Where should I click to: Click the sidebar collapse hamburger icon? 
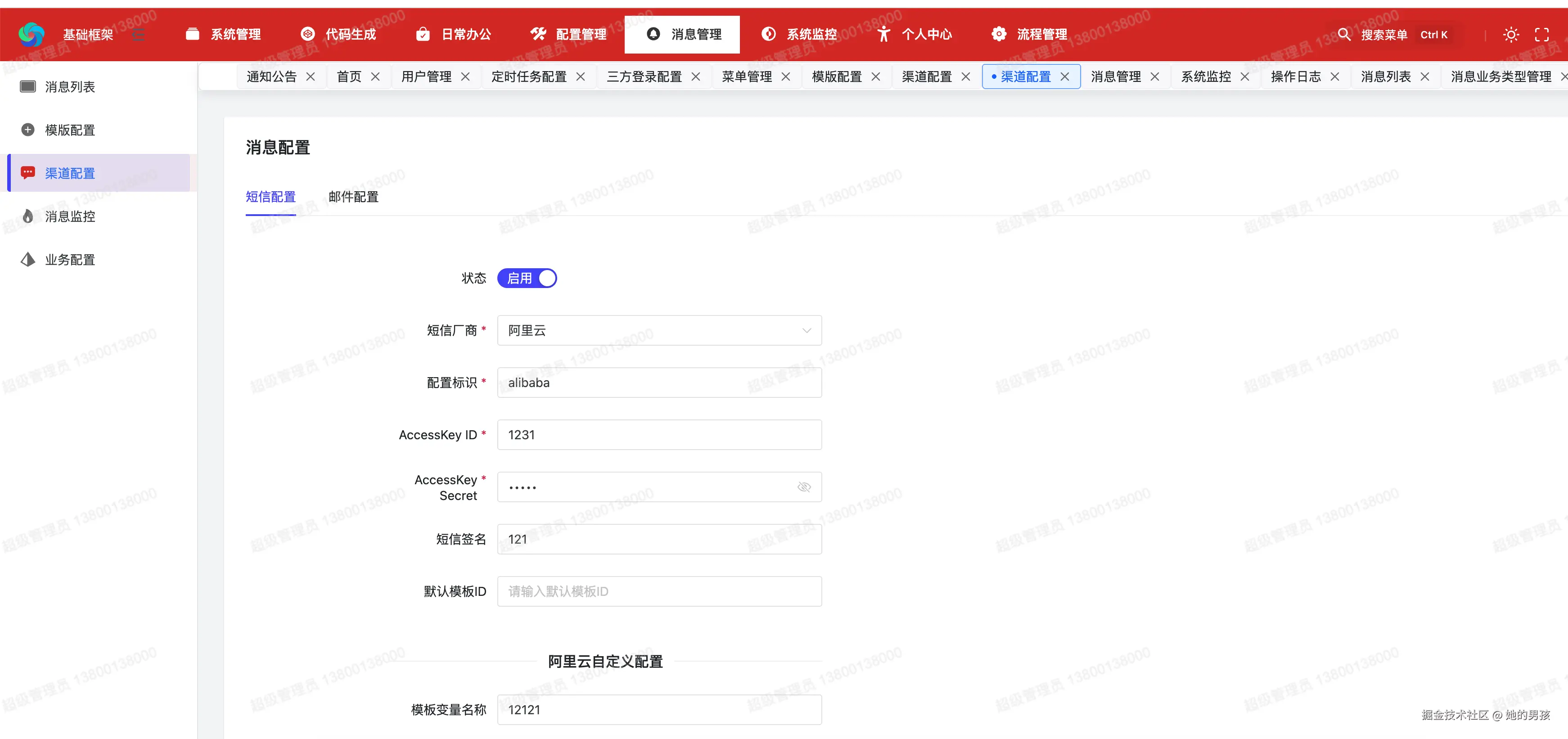139,34
